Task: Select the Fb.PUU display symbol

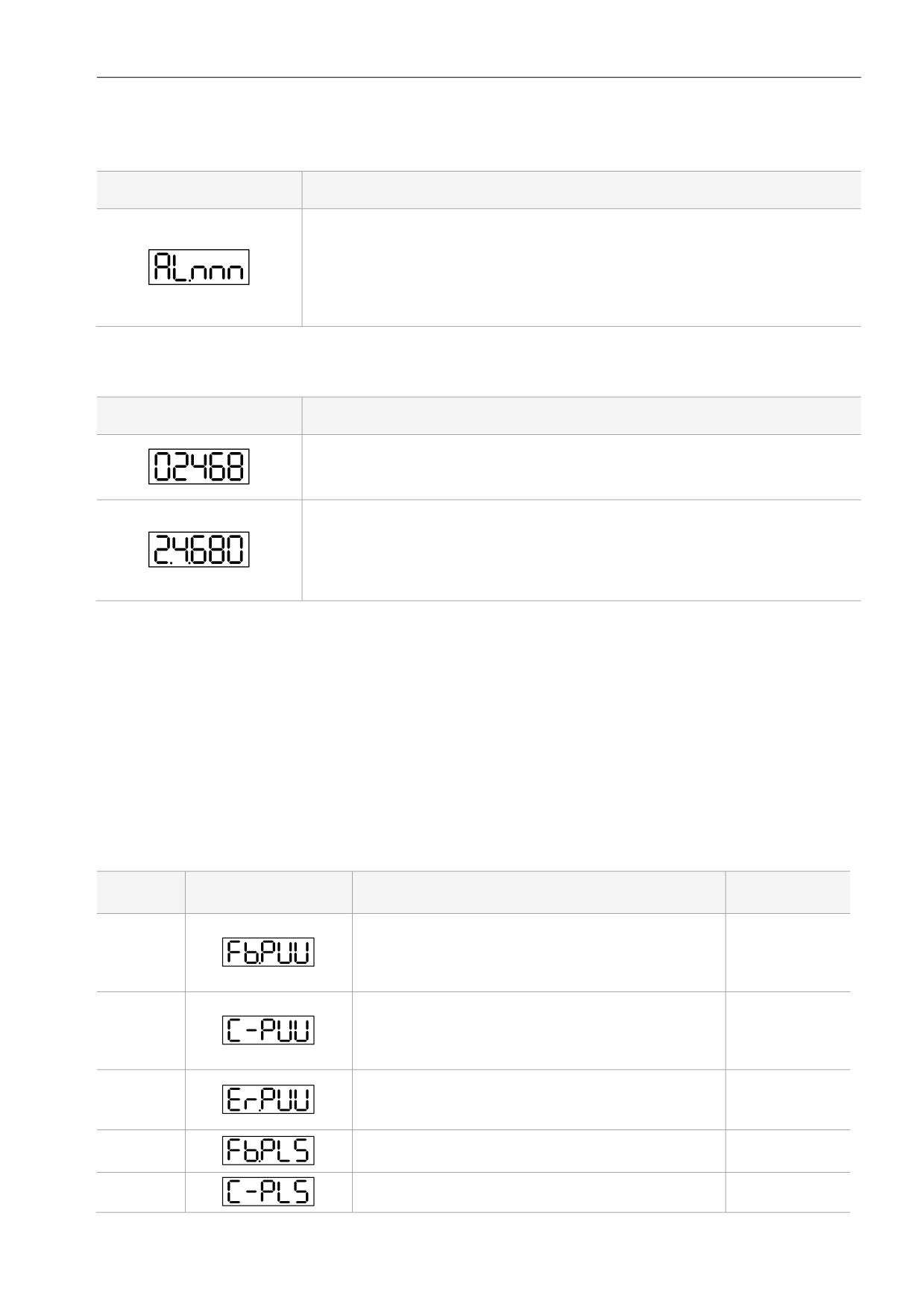Action: pos(268,953)
